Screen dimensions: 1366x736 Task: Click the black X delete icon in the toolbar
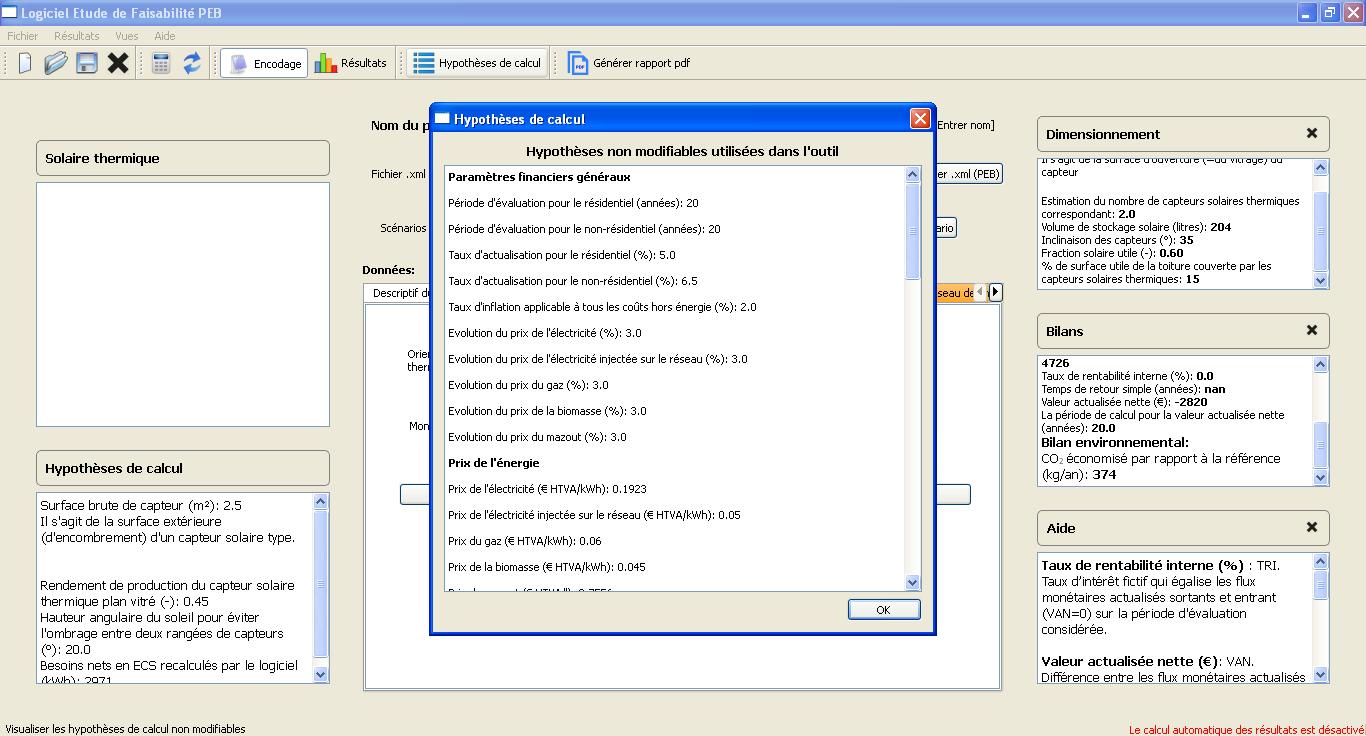pos(118,63)
